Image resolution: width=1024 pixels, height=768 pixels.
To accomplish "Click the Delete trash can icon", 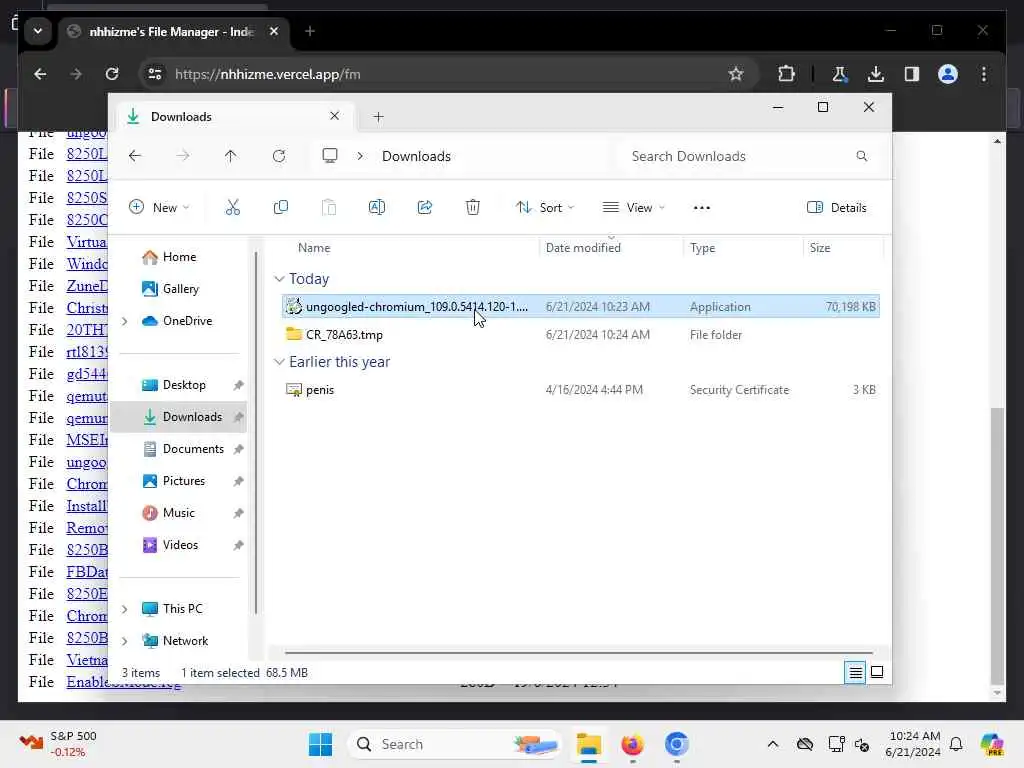I will [x=473, y=208].
